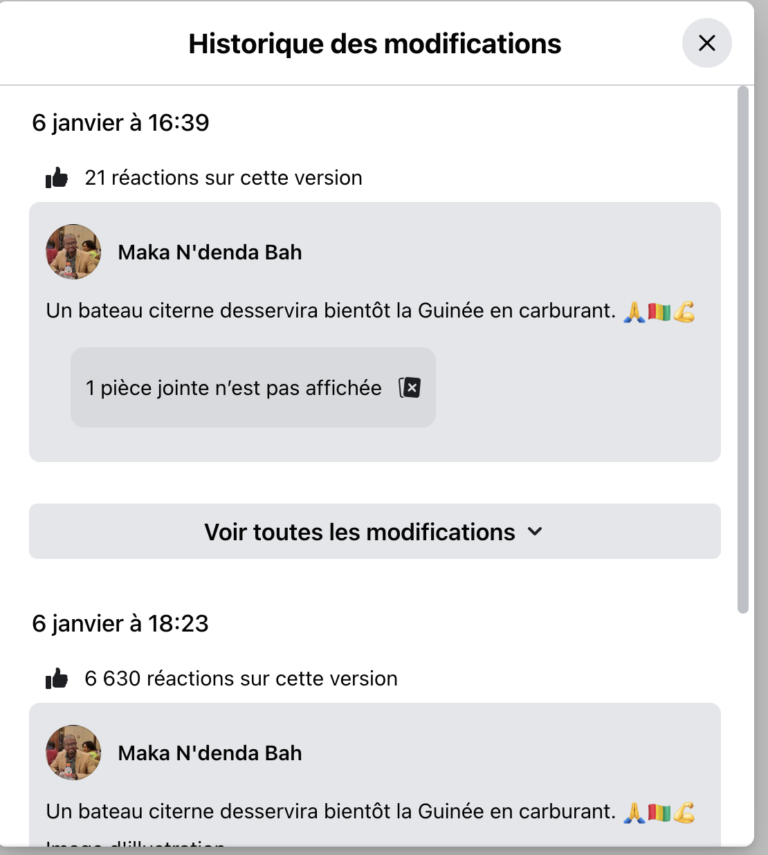Expand Voir toutes les modifications
This screenshot has width=768, height=855.
tap(375, 531)
